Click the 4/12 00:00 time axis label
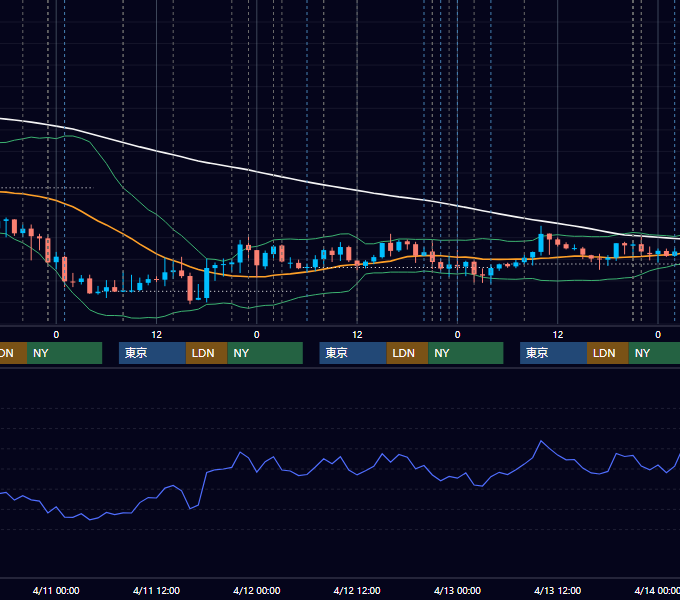Image resolution: width=680 pixels, height=600 pixels. click(x=257, y=590)
